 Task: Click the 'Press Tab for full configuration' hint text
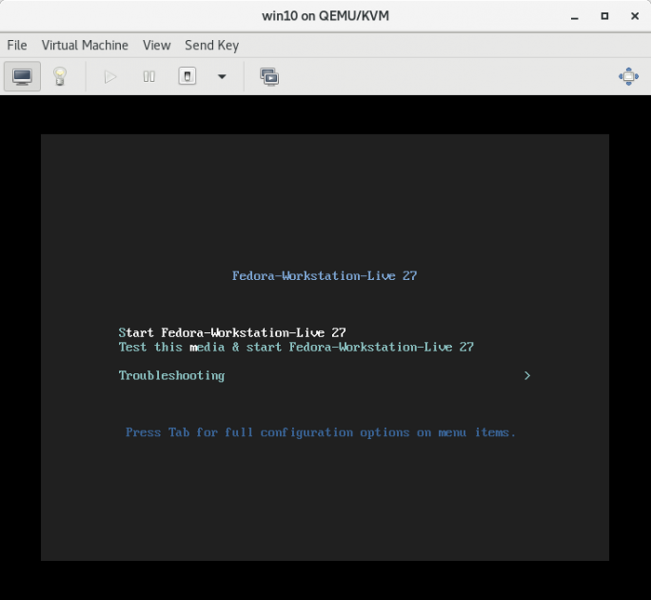[320, 432]
